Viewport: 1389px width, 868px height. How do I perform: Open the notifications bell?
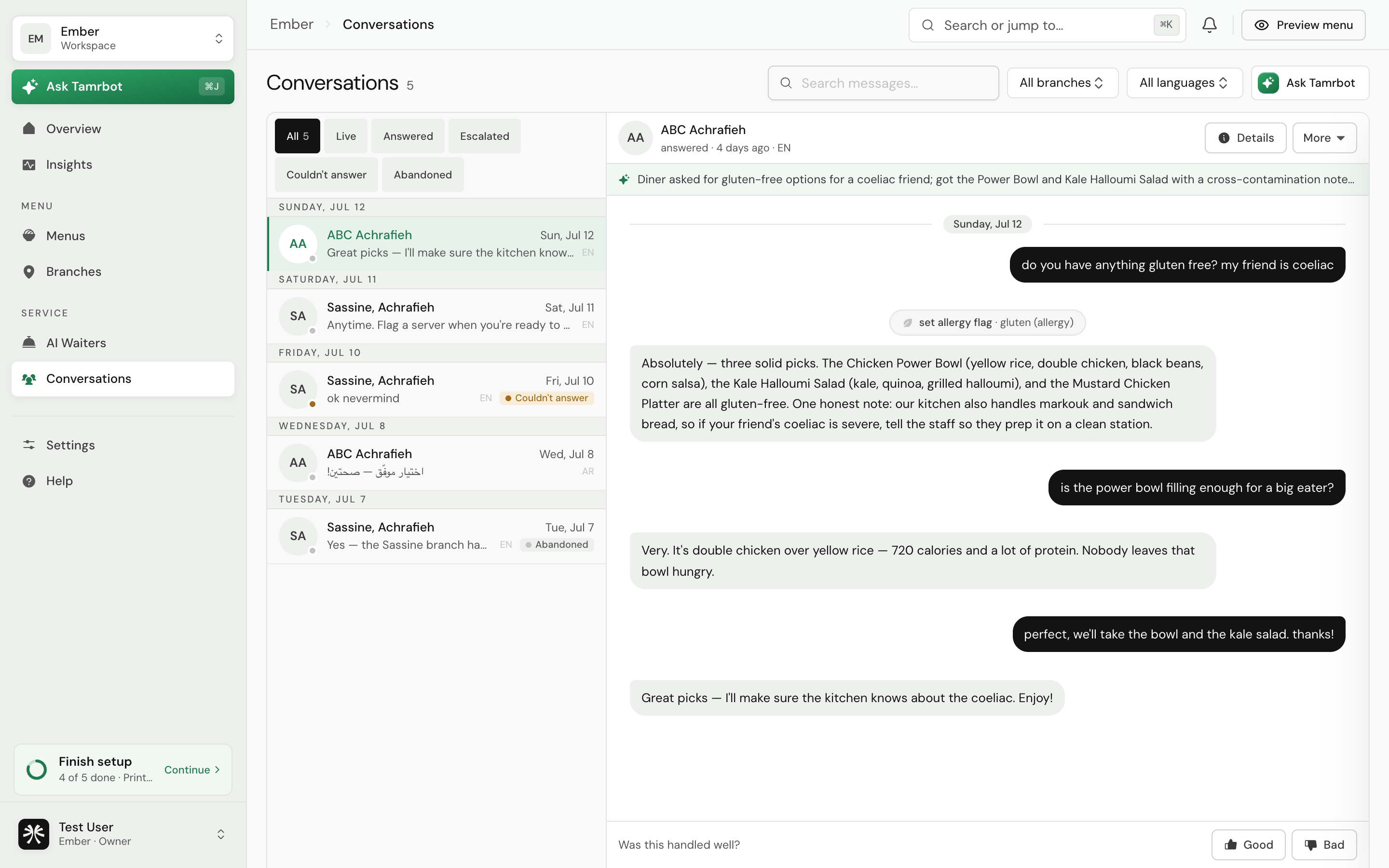pos(1210,25)
